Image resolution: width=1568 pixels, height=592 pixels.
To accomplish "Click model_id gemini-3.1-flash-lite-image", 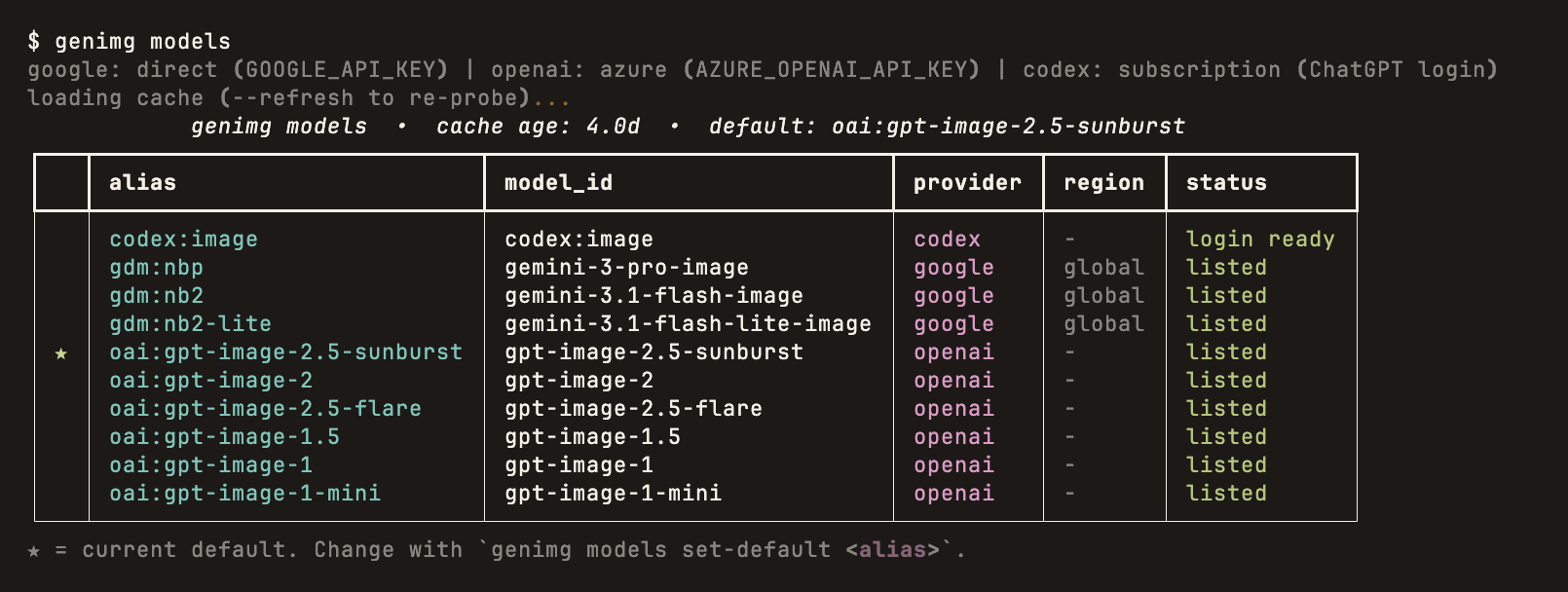I will [688, 324].
